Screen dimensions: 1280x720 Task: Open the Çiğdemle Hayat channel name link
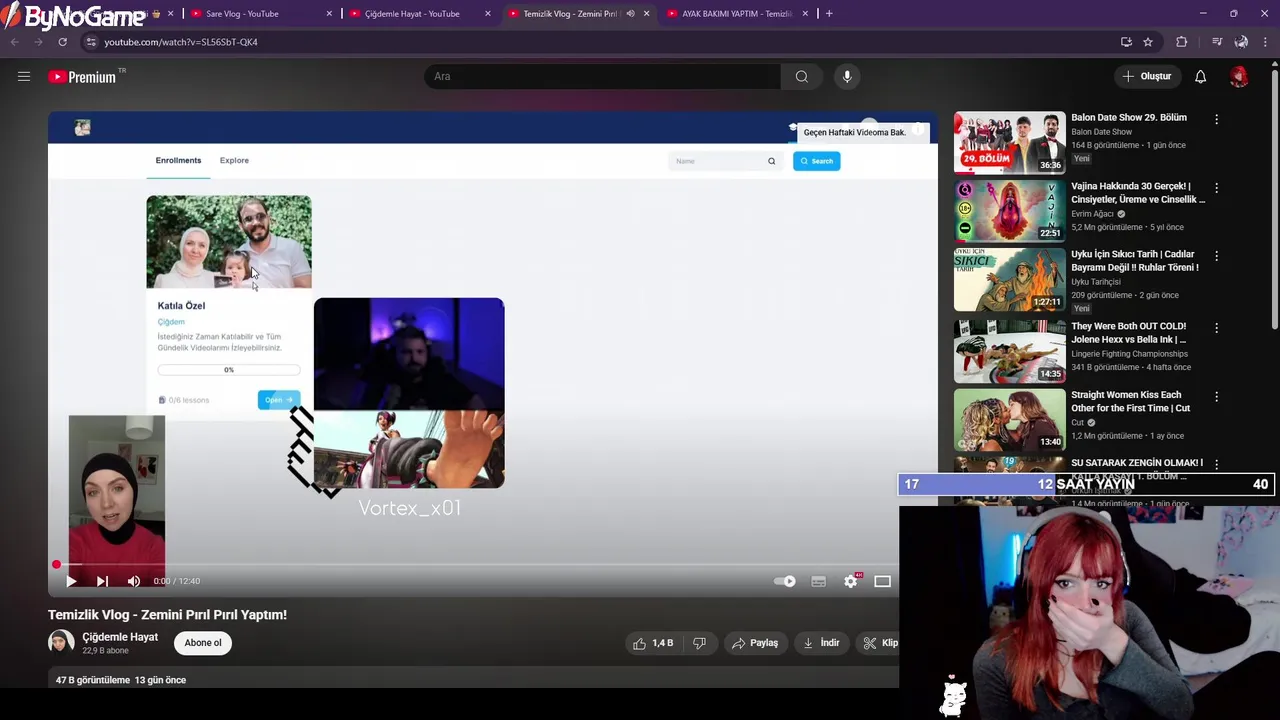tap(120, 637)
